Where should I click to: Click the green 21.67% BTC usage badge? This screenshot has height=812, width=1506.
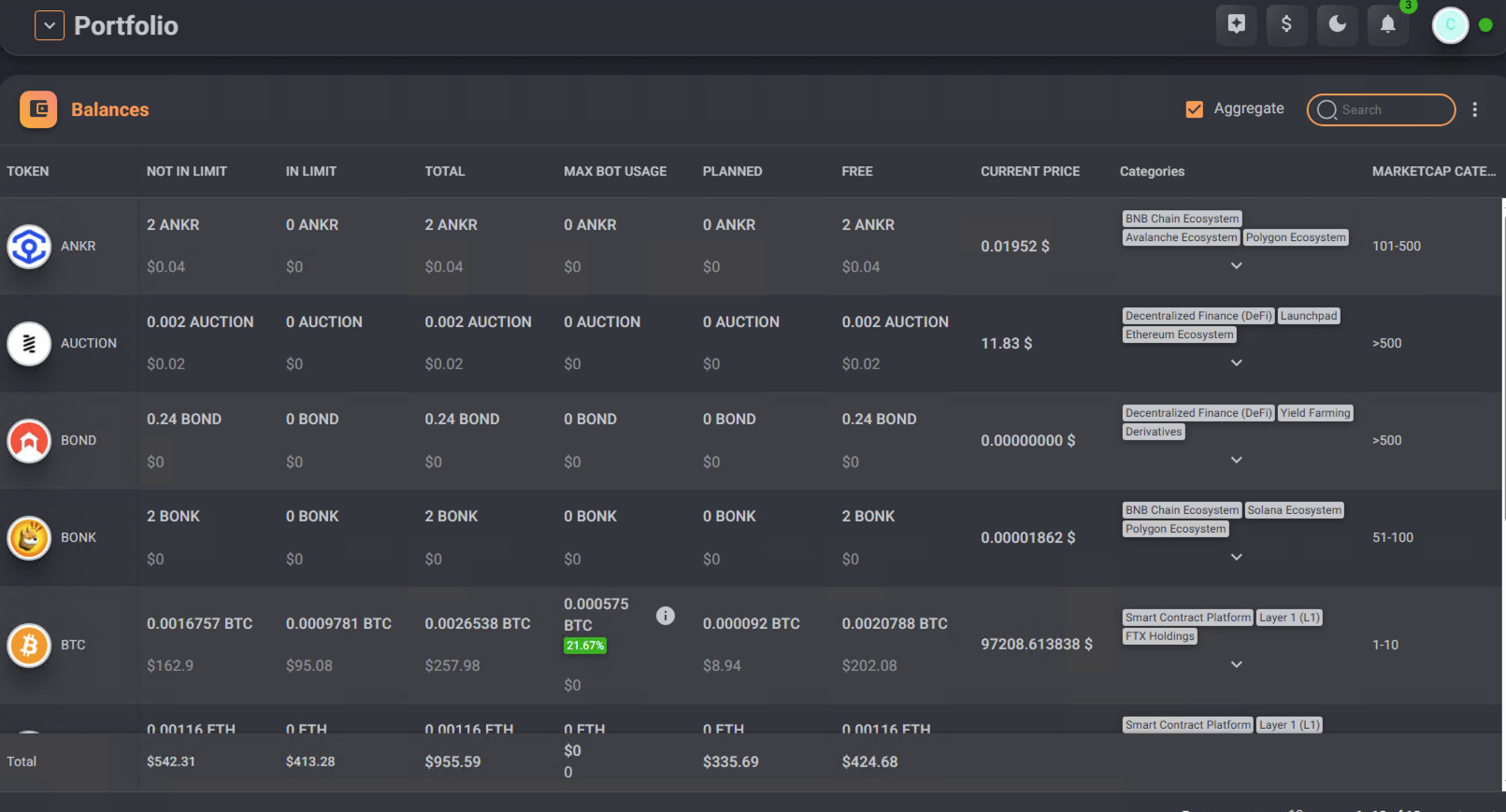pos(585,646)
